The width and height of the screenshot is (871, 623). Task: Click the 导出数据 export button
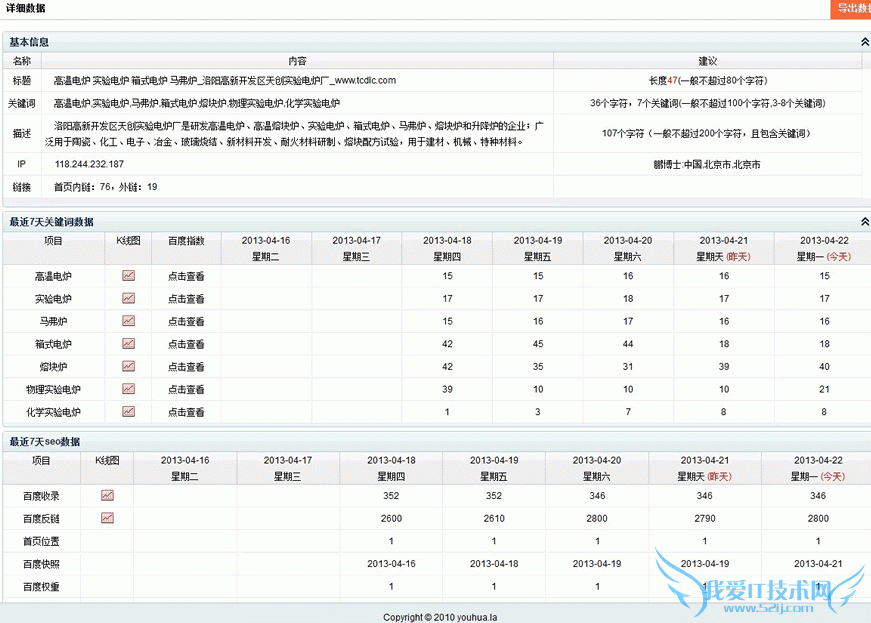(852, 9)
